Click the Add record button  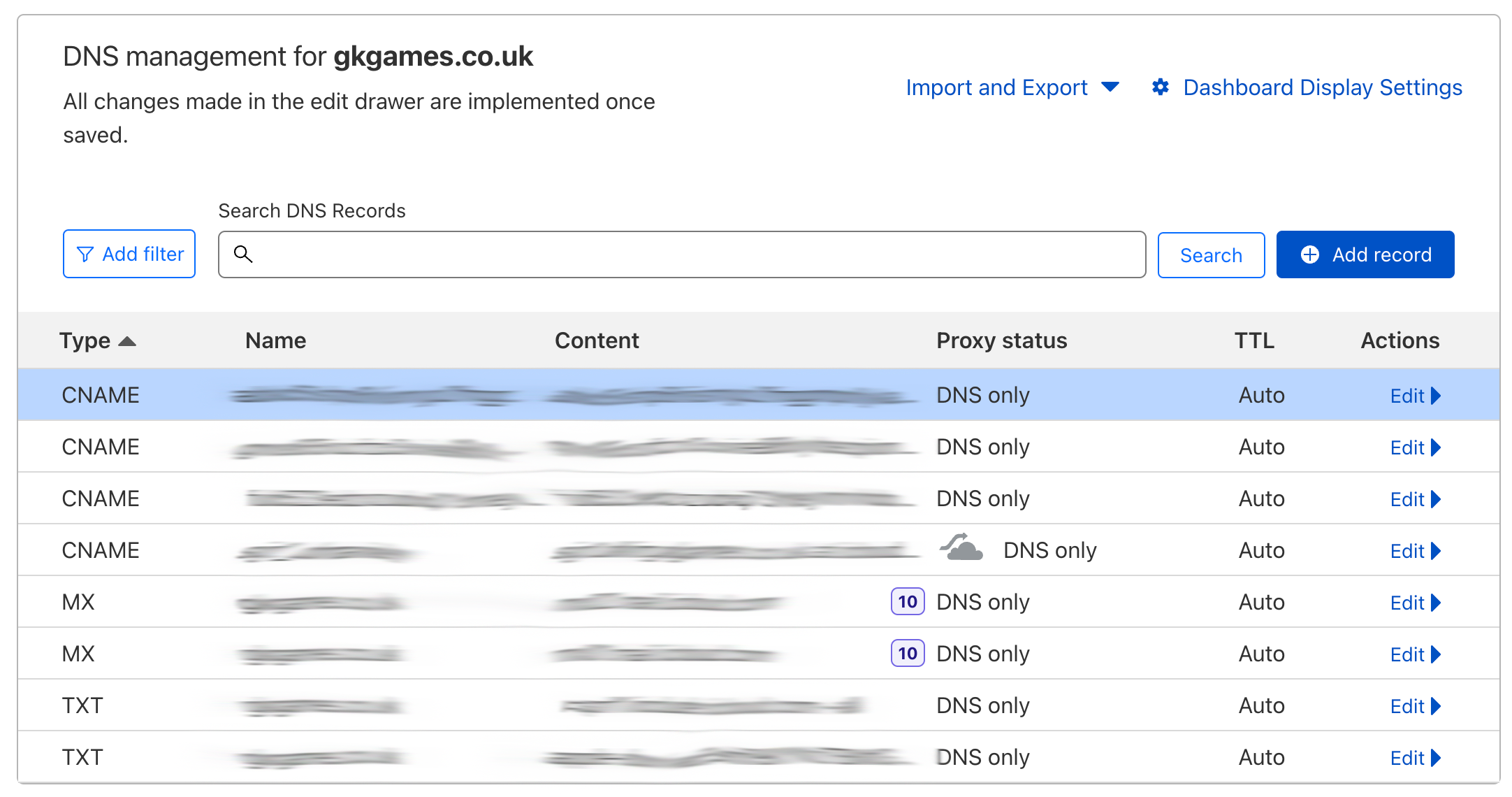(1366, 254)
